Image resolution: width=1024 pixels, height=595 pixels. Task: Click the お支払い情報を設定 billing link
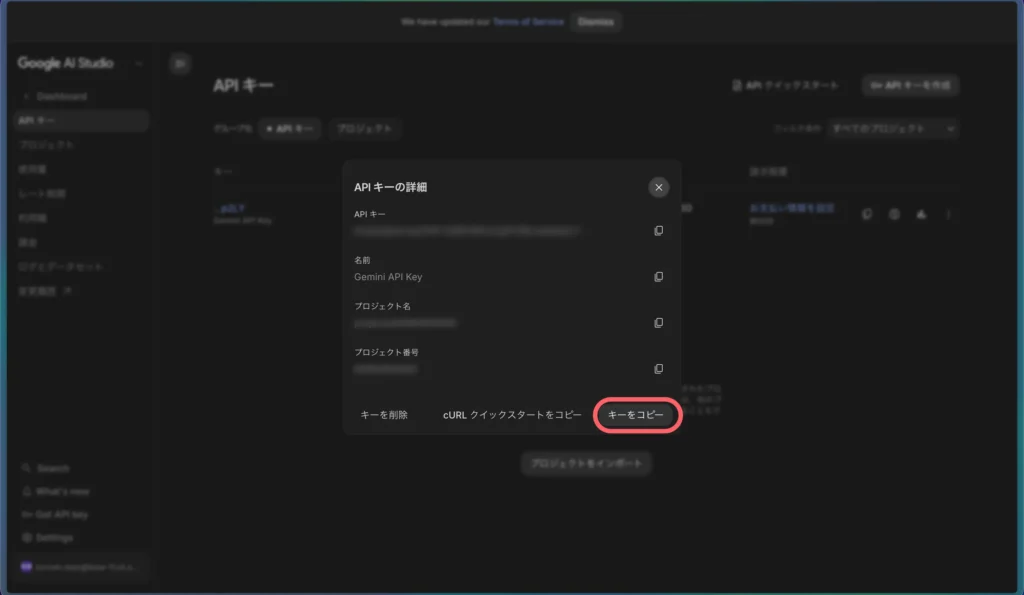tap(792, 208)
